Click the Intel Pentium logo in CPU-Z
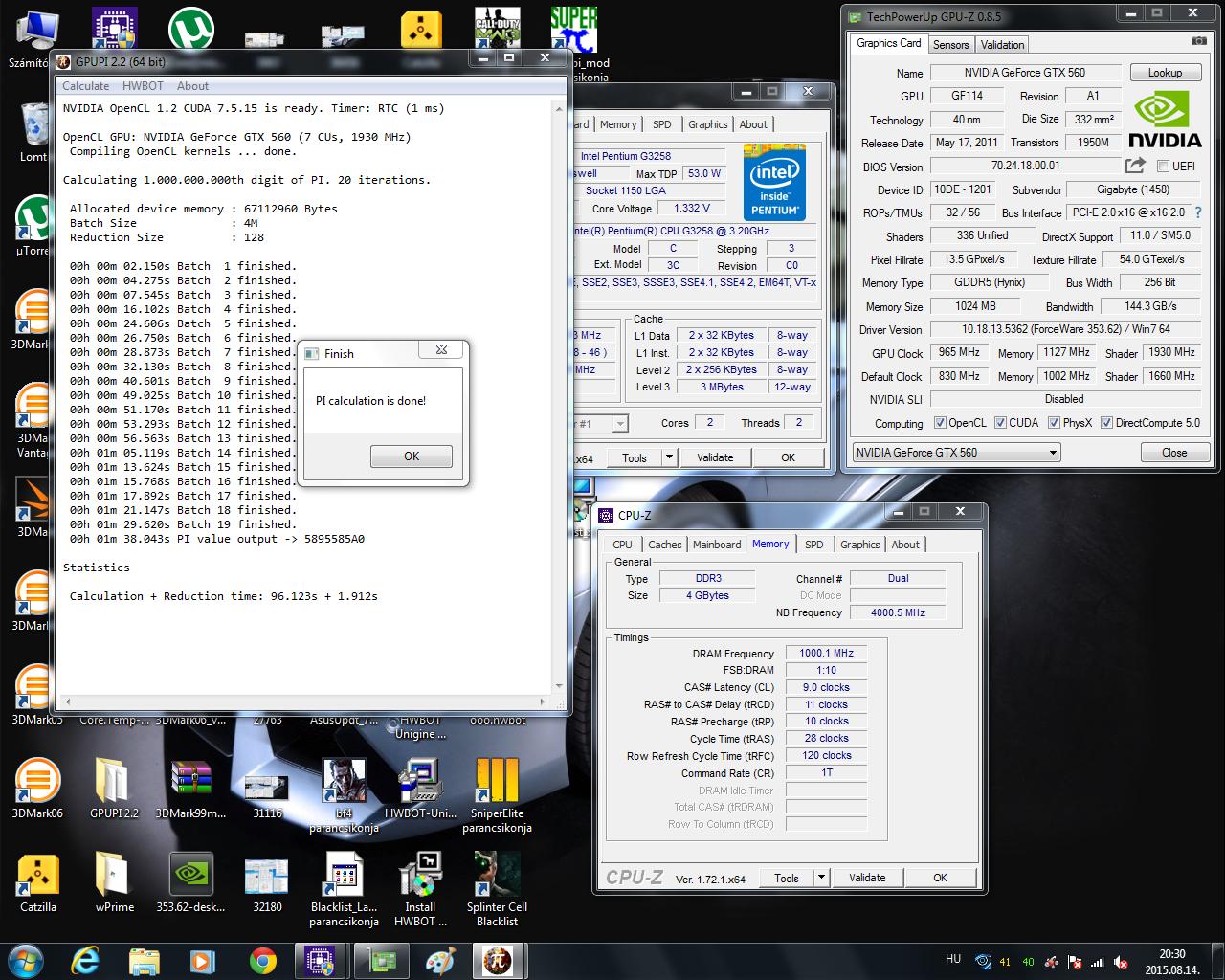 (775, 182)
